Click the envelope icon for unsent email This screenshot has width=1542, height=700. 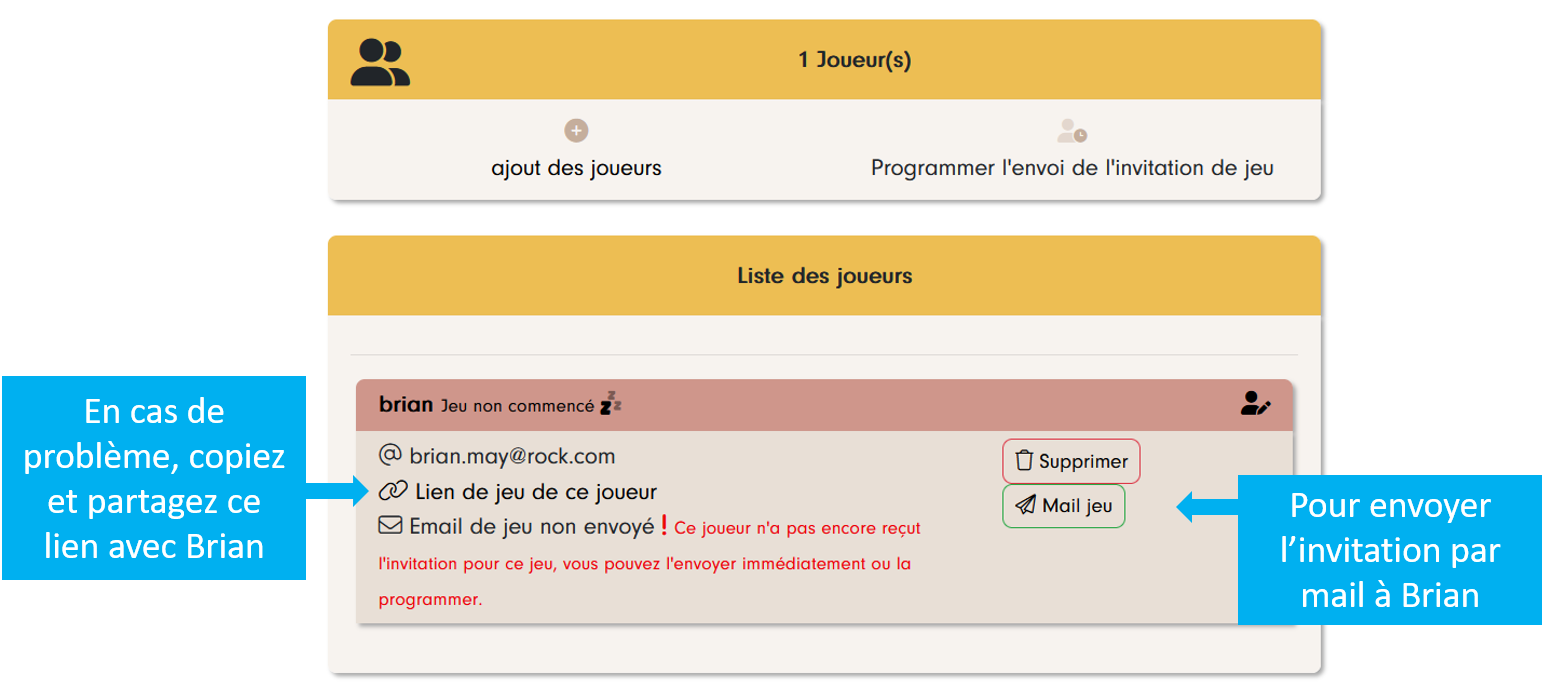(x=390, y=525)
